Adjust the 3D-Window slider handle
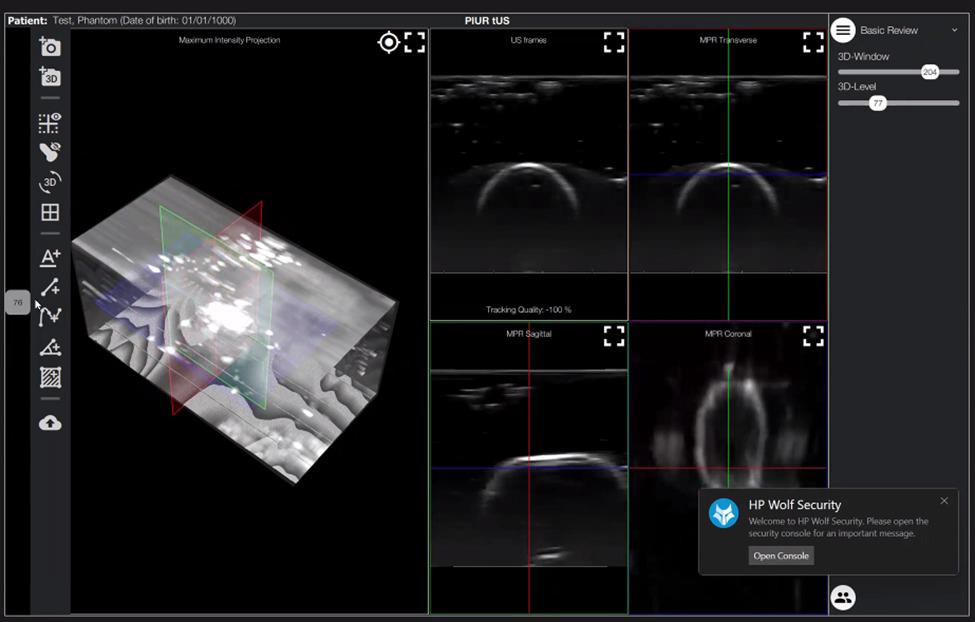Viewport: 975px width, 622px height. tap(930, 72)
